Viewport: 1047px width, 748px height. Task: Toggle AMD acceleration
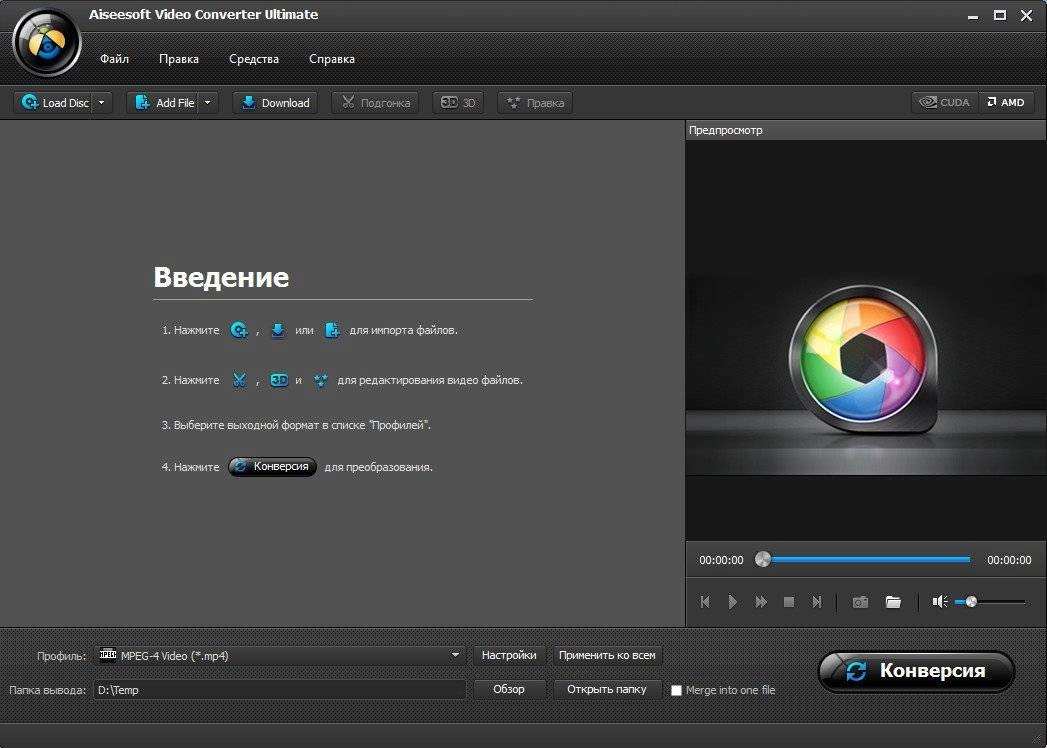tap(1006, 102)
